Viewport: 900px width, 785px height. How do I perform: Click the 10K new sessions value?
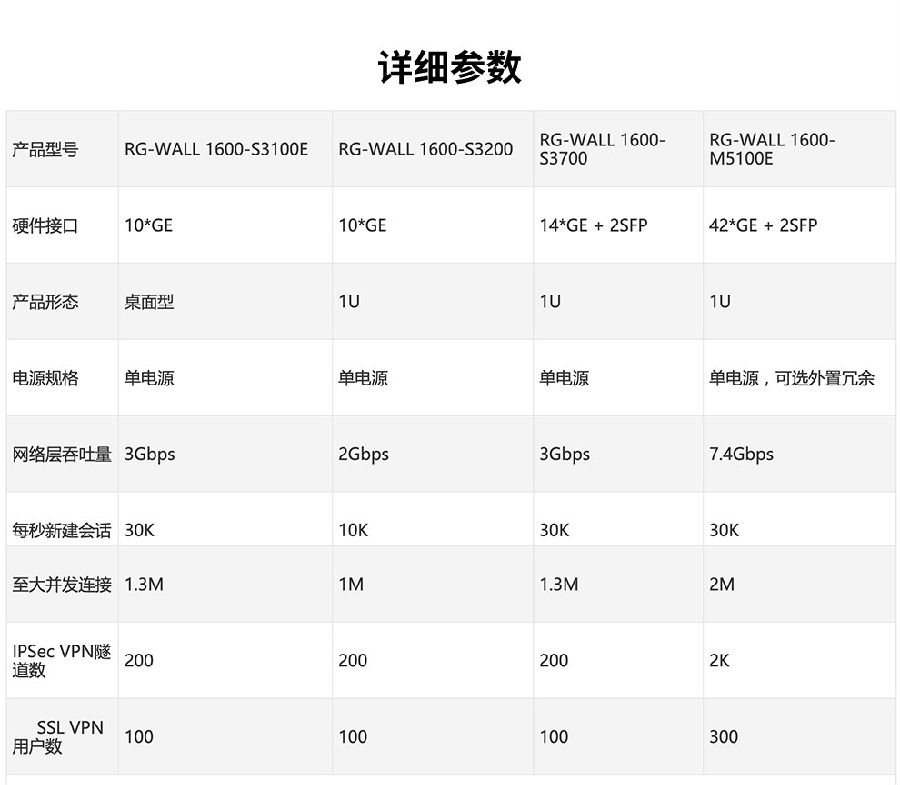pyautogui.click(x=353, y=530)
